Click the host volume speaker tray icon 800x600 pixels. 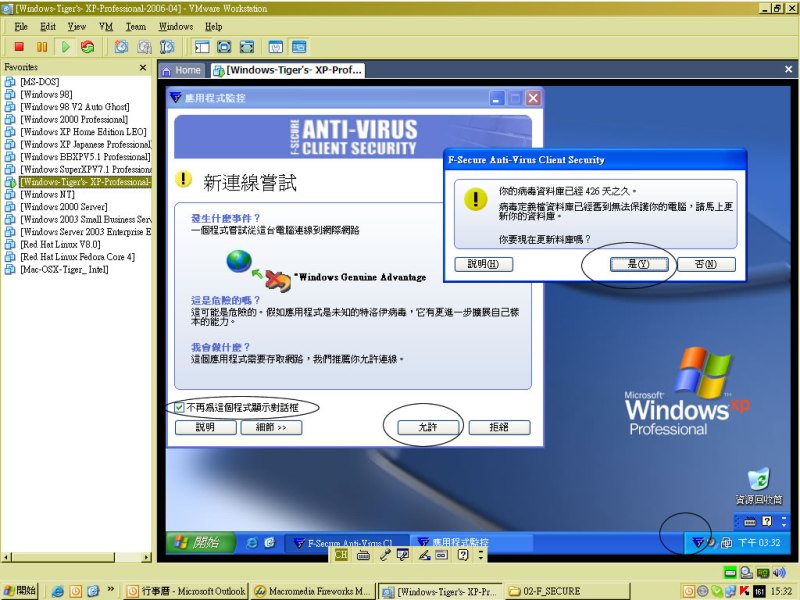779,572
